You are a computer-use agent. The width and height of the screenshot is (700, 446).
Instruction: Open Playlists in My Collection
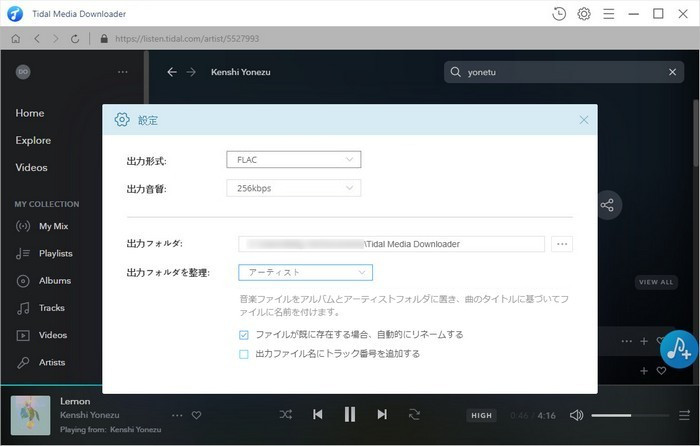44,253
